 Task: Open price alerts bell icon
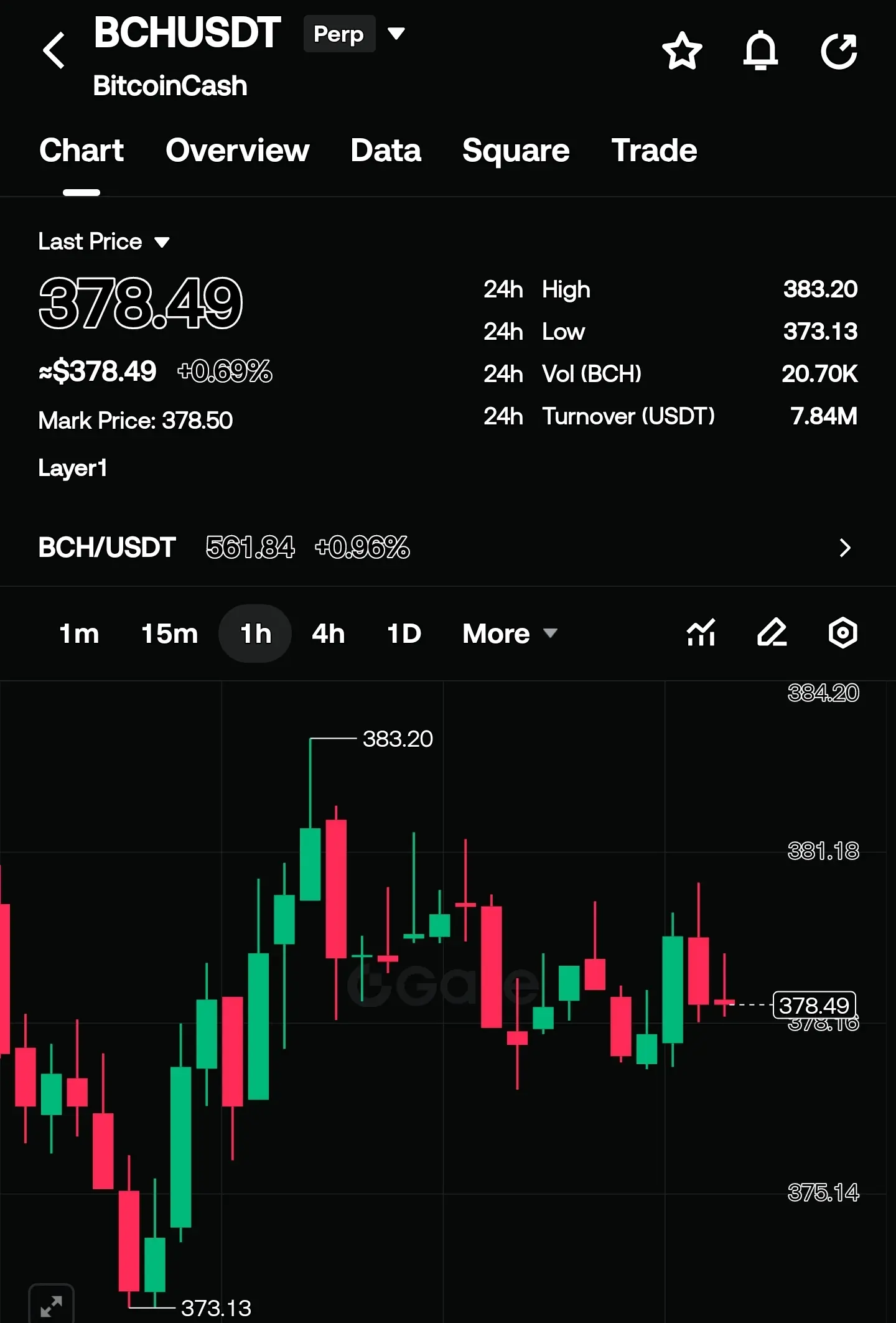(x=760, y=50)
